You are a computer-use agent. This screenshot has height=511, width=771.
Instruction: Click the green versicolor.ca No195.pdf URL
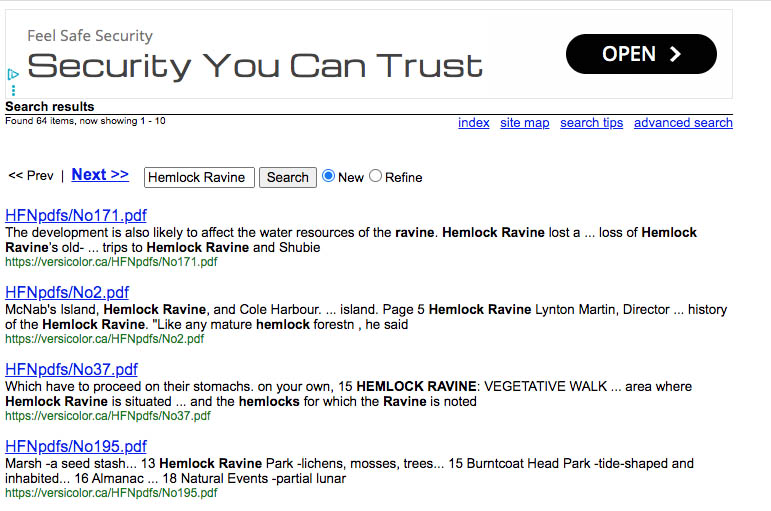click(x=111, y=493)
